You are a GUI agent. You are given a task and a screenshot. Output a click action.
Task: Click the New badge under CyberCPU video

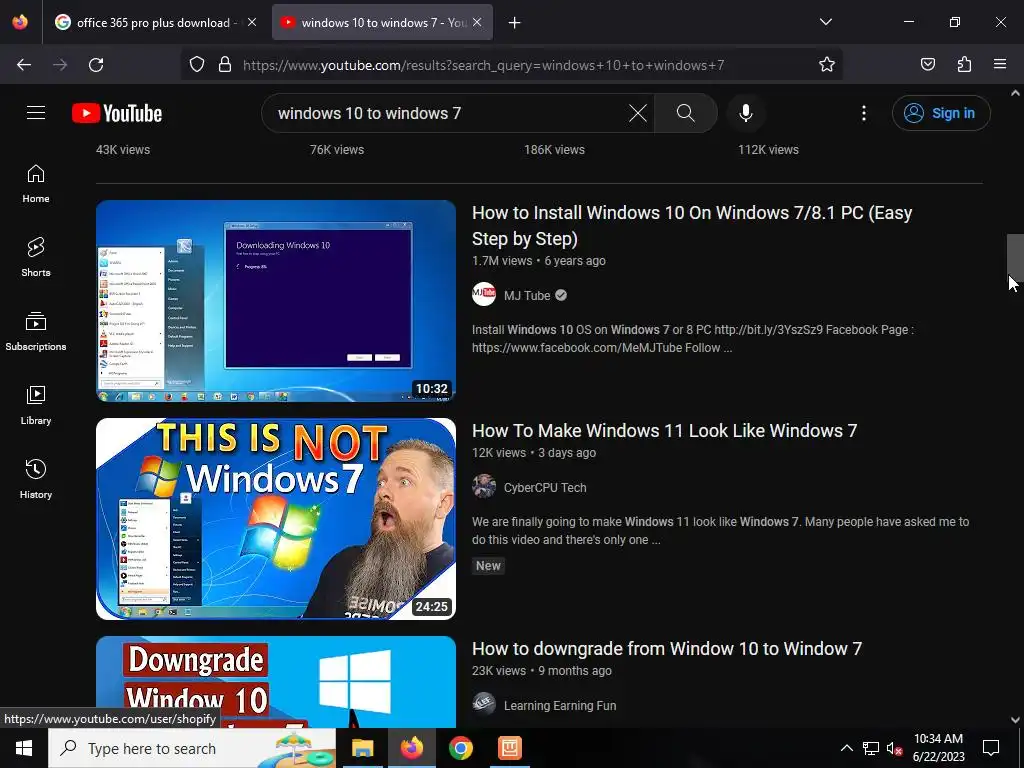[488, 566]
